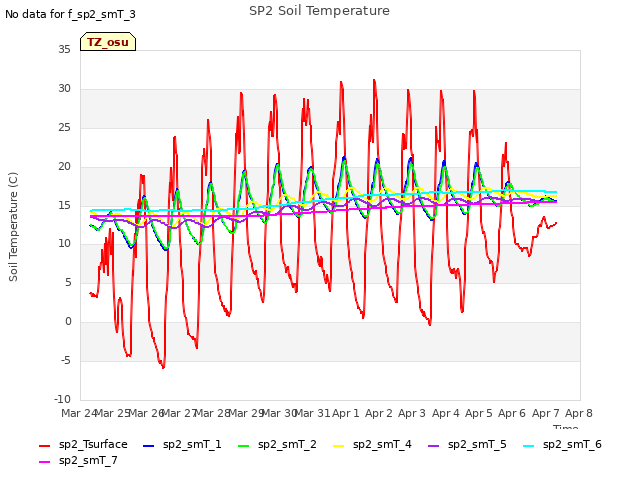Click cyan sp2_smT_6 legend color marker
640x480 pixels.
(x=529, y=446)
